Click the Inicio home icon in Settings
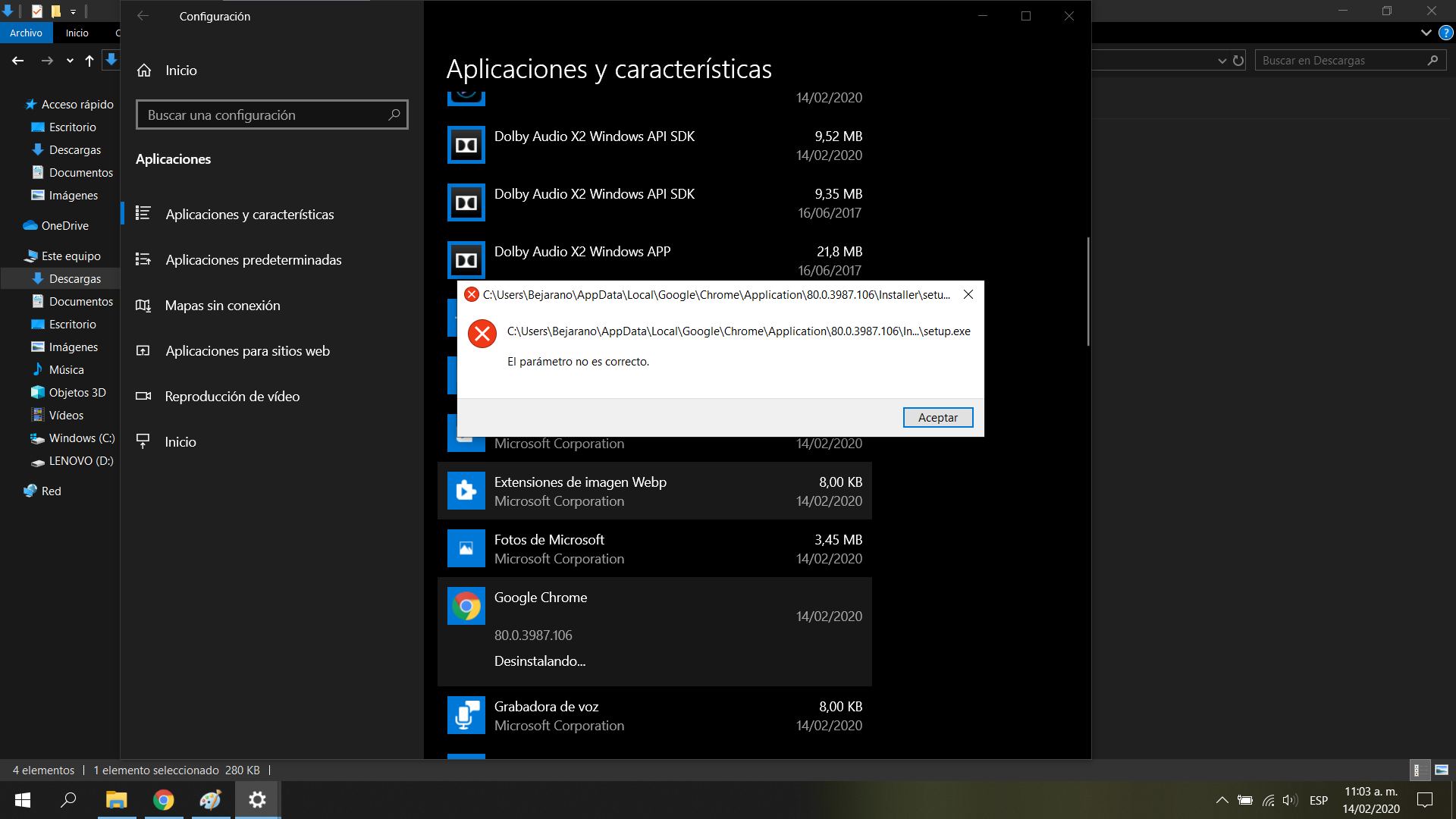 click(144, 71)
